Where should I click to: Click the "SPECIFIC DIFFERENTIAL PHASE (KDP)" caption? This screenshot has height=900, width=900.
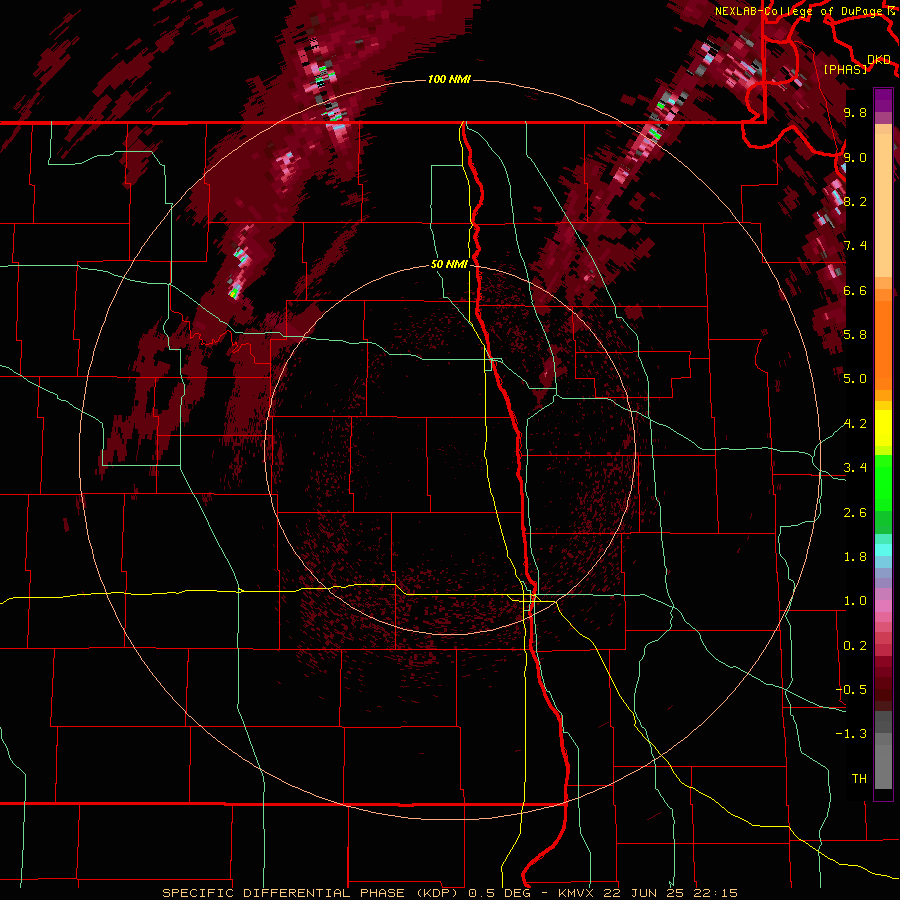click(312, 893)
